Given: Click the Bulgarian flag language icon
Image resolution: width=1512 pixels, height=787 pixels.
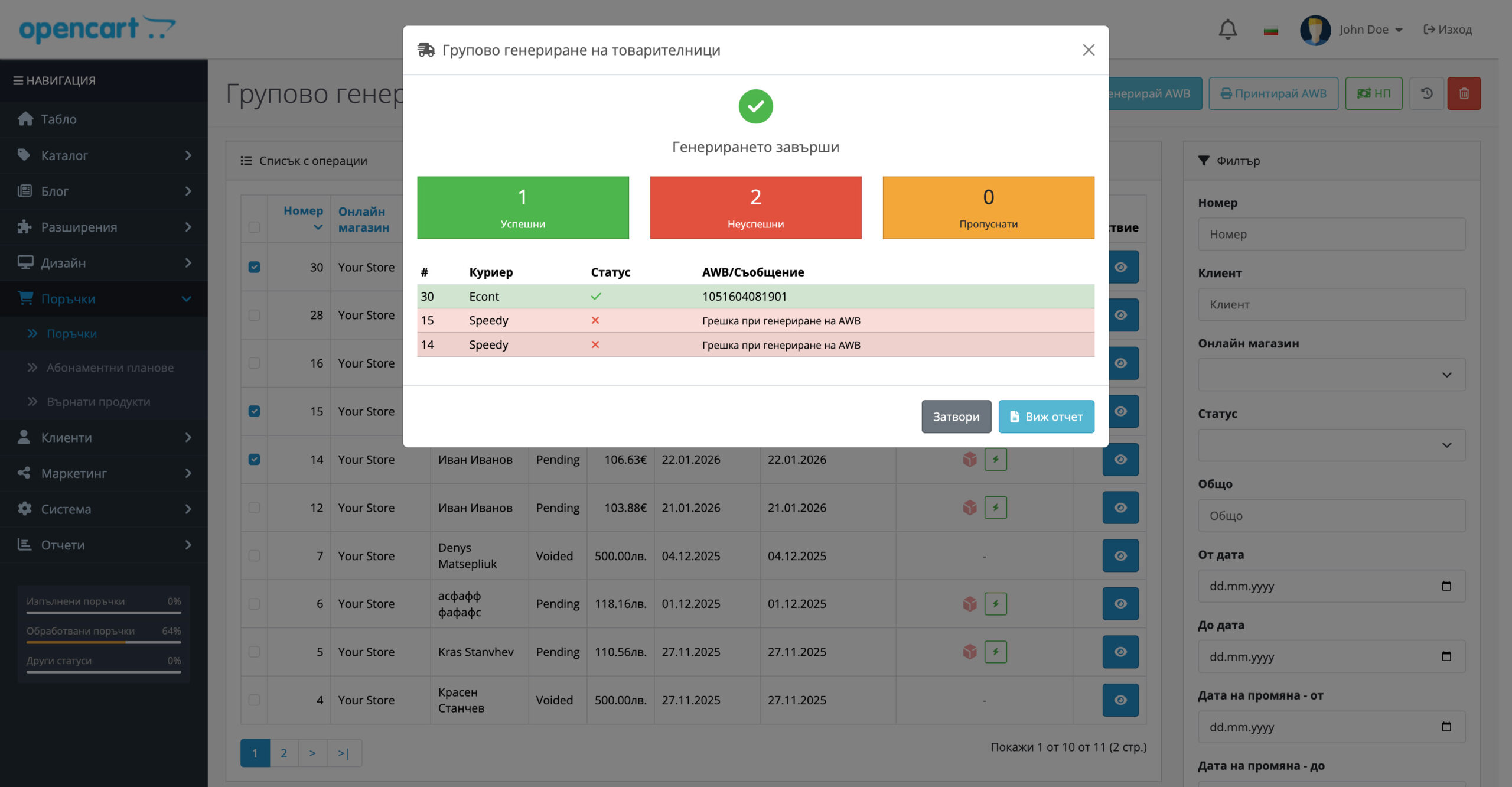Looking at the screenshot, I should click(1270, 30).
